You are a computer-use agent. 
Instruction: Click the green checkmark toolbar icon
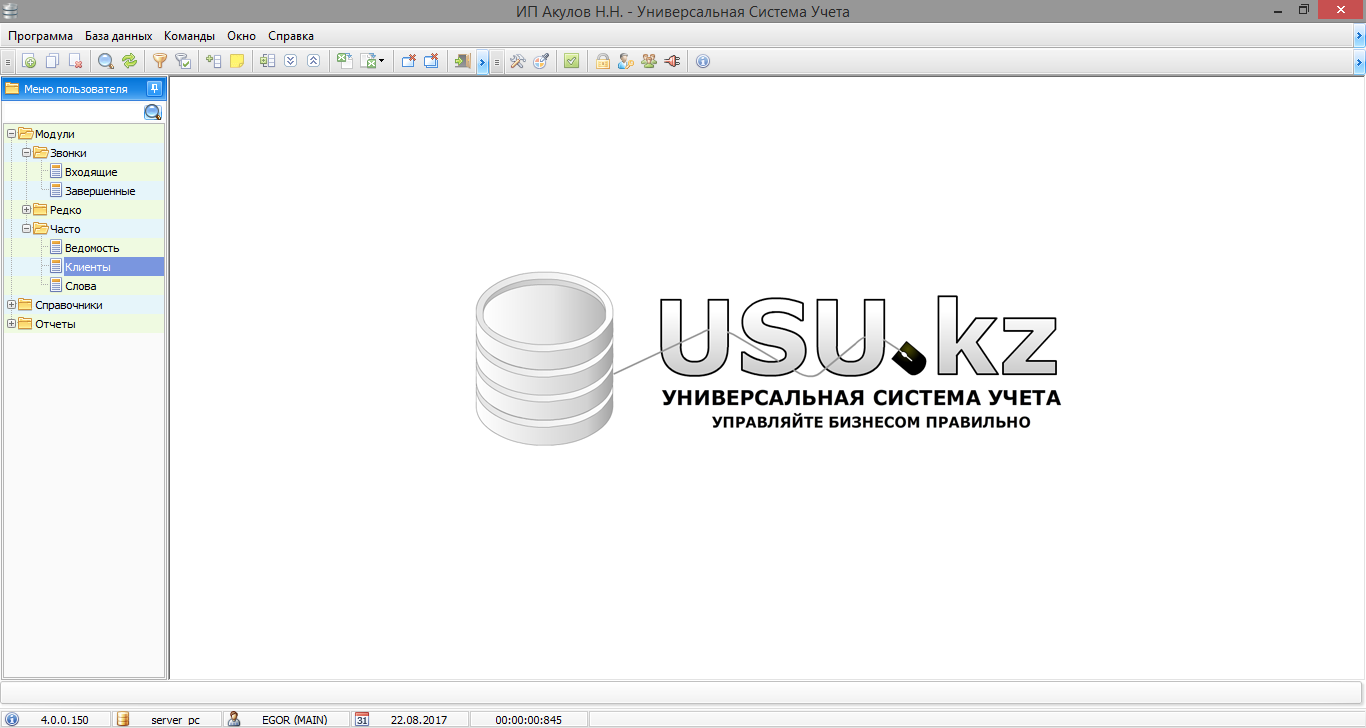click(571, 61)
